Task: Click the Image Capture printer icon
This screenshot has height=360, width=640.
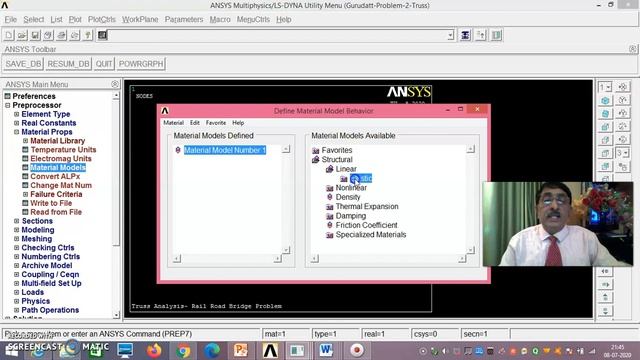Action: (x=61, y=36)
